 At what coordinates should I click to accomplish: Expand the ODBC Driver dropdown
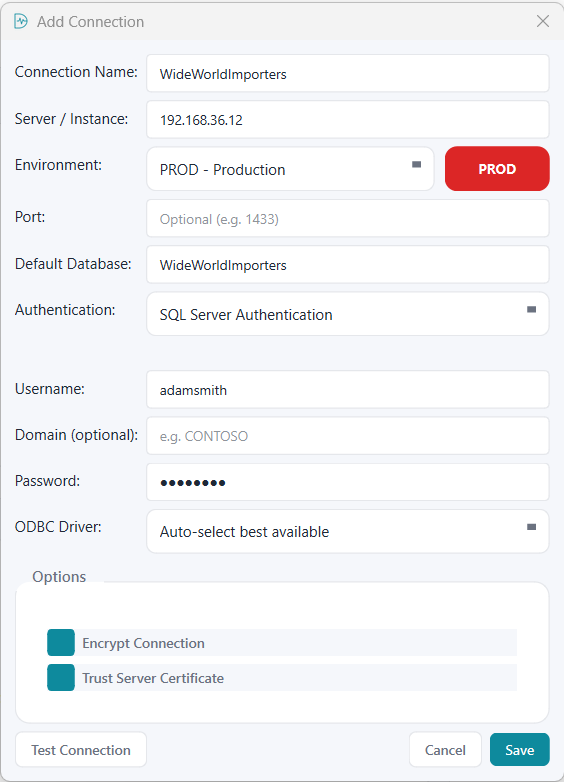pos(348,532)
